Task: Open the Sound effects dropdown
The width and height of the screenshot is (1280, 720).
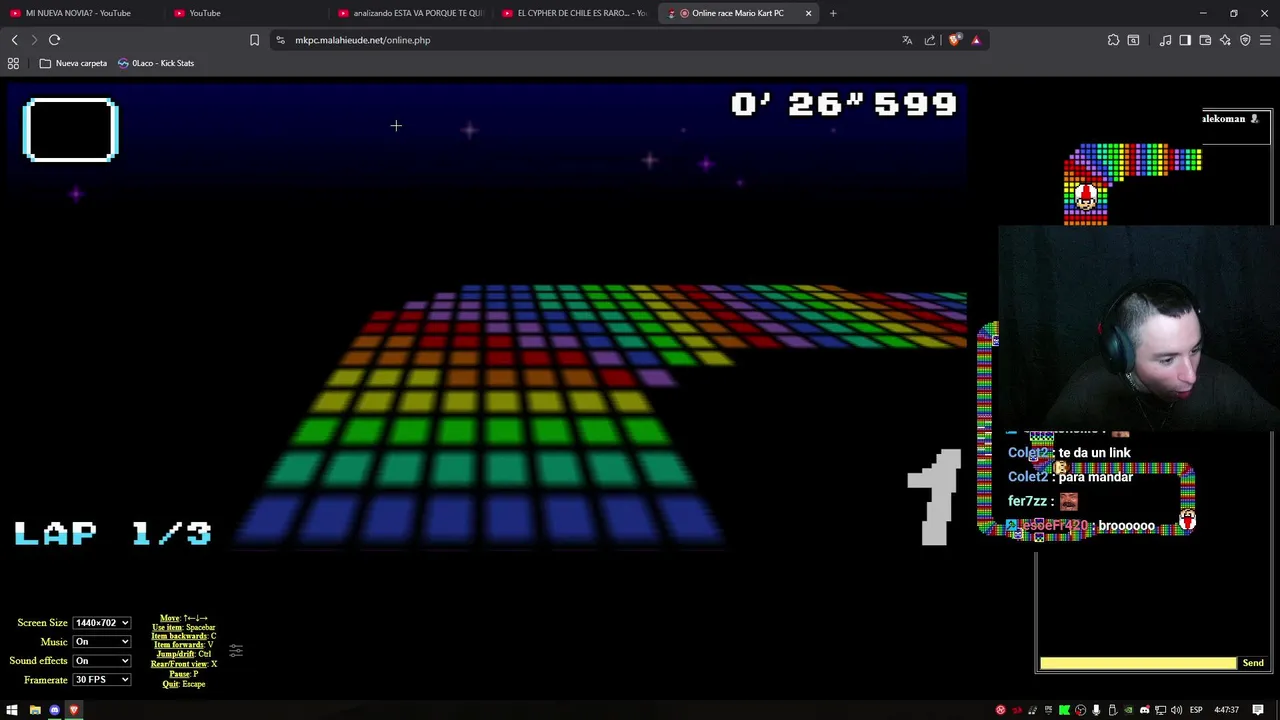Action: coord(102,661)
